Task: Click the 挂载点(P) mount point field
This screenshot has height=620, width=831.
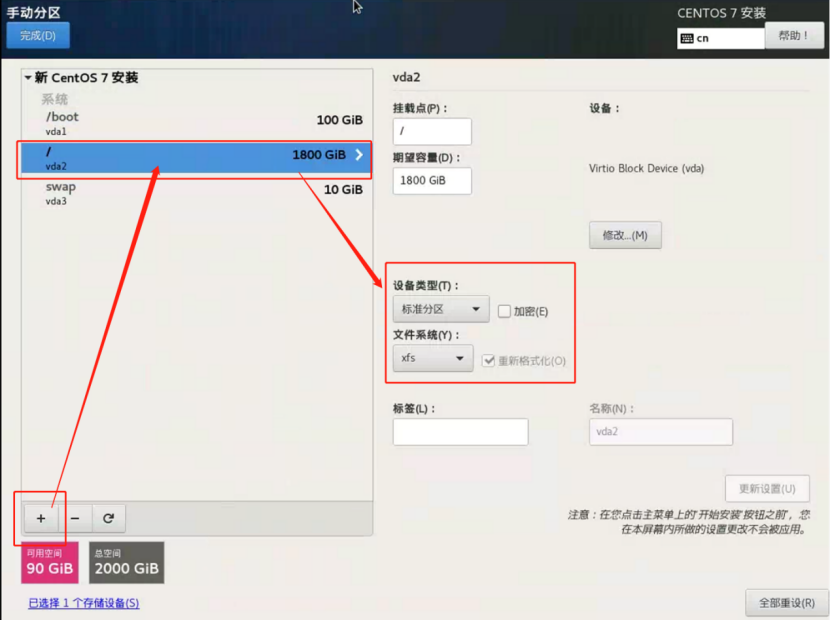Action: point(432,131)
